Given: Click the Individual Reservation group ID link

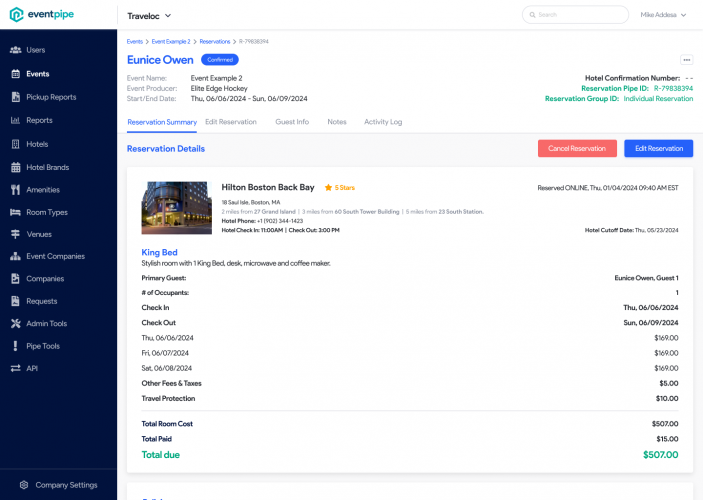Looking at the screenshot, I should 658,99.
